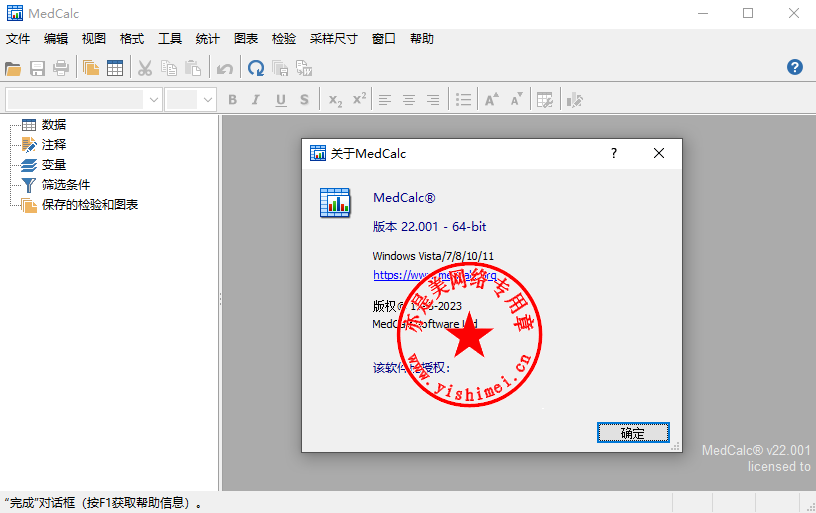
Task: Toggle Underline formatting
Action: [x=281, y=100]
